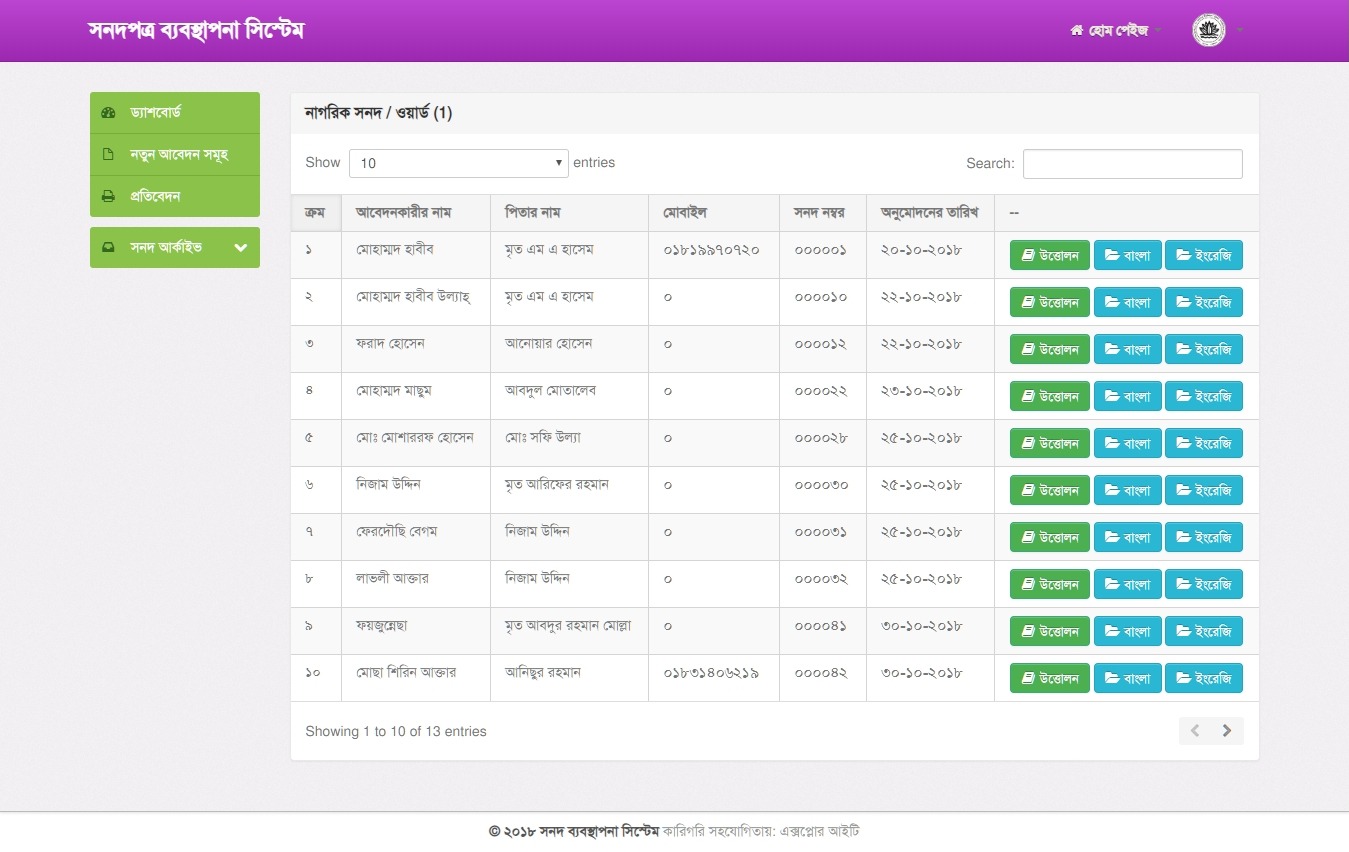
Task: Click উত্তোলন for মোছা শিরিন আক্তার
Action: coord(1050,678)
